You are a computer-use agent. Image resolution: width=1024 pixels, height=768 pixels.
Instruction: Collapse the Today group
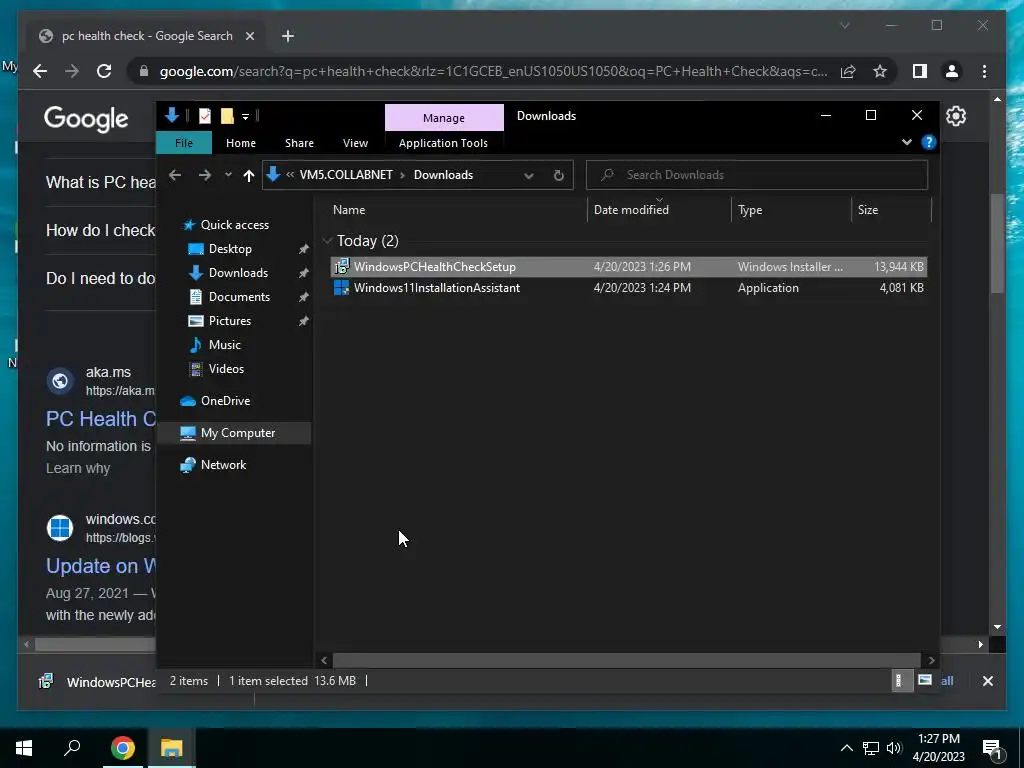click(x=327, y=241)
